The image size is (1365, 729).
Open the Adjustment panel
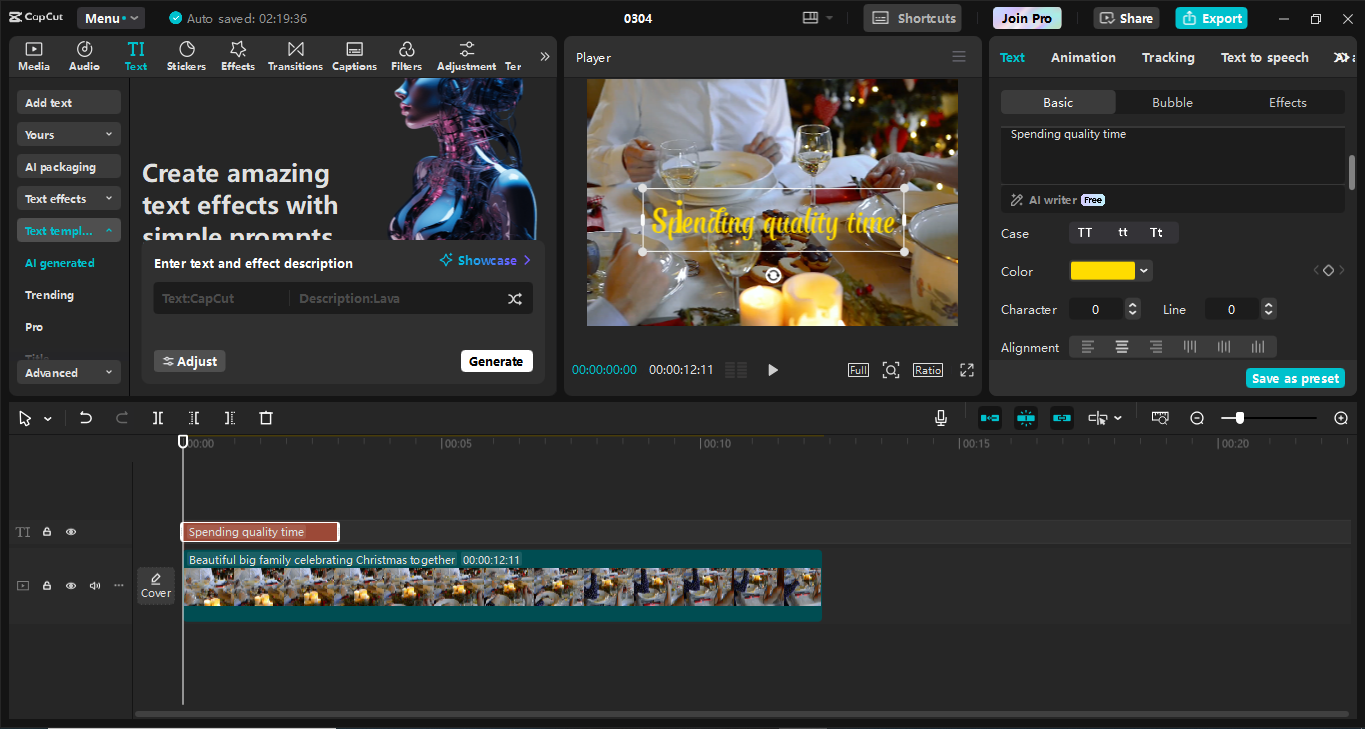(x=466, y=55)
